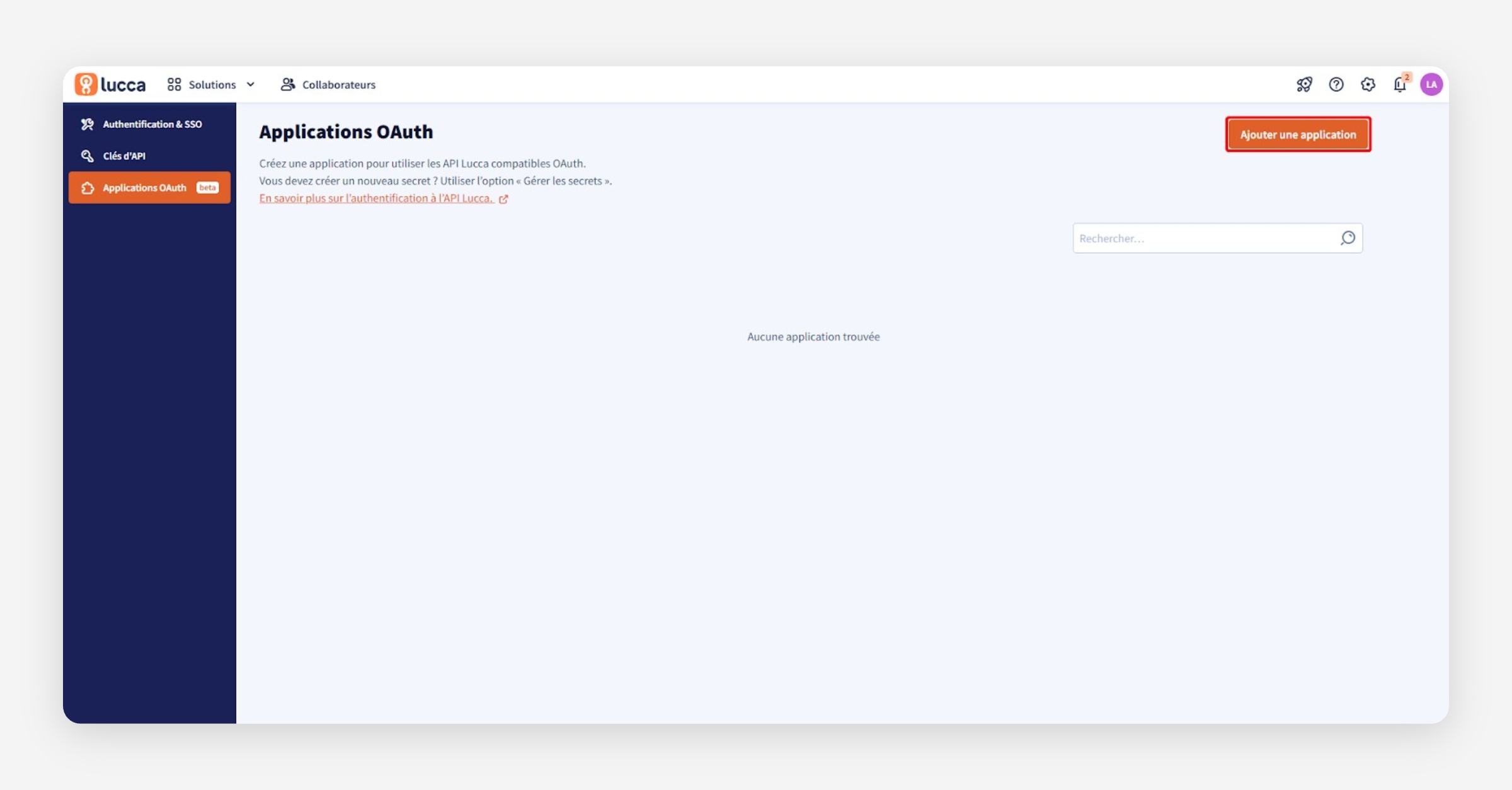Select Applications OAuth sidebar item
1512x790 pixels.
click(x=144, y=188)
